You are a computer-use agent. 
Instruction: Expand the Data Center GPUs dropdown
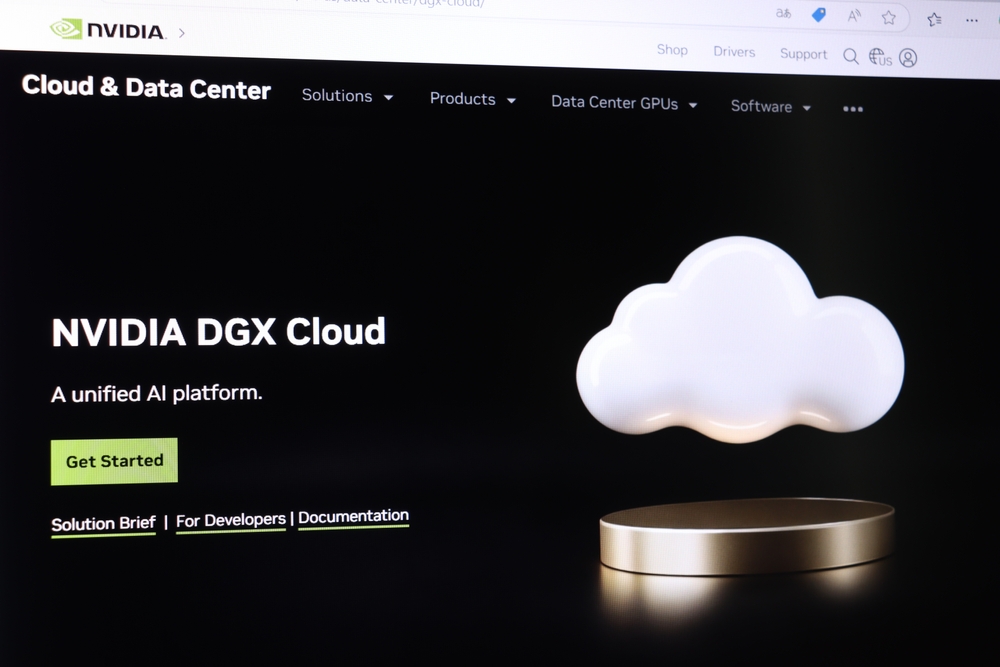[624, 103]
